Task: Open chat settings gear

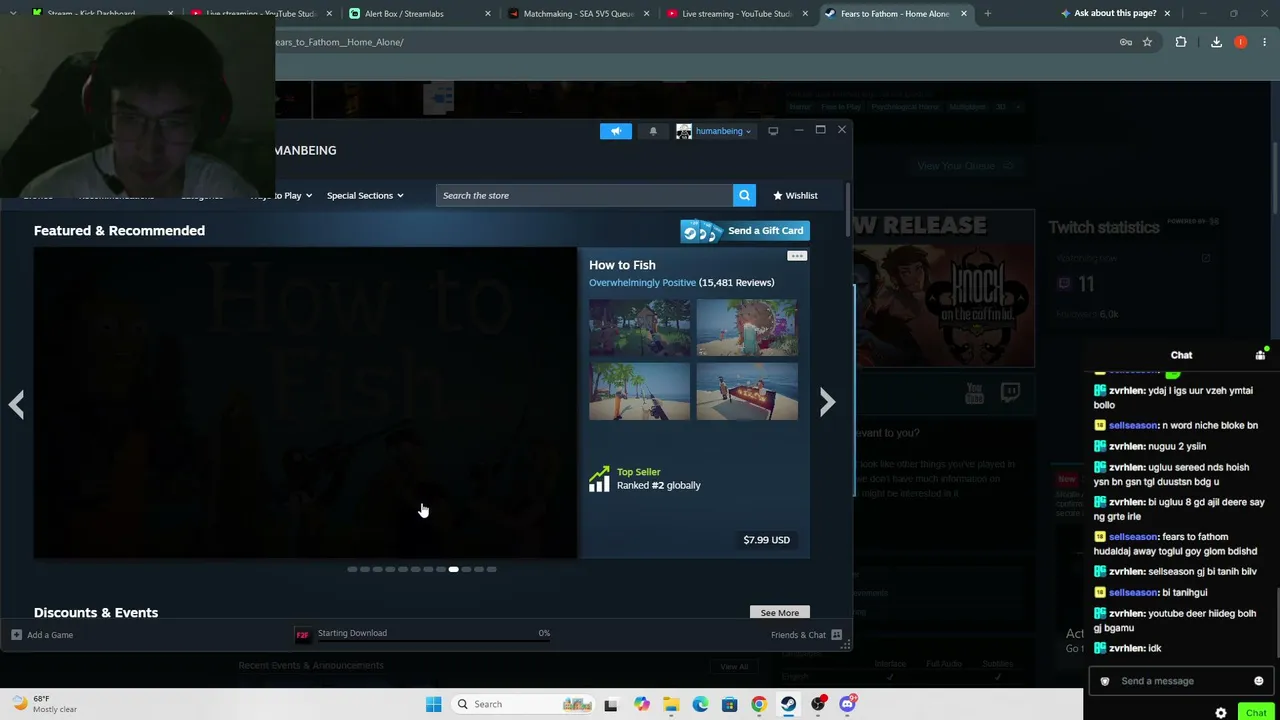Action: pos(1221,713)
